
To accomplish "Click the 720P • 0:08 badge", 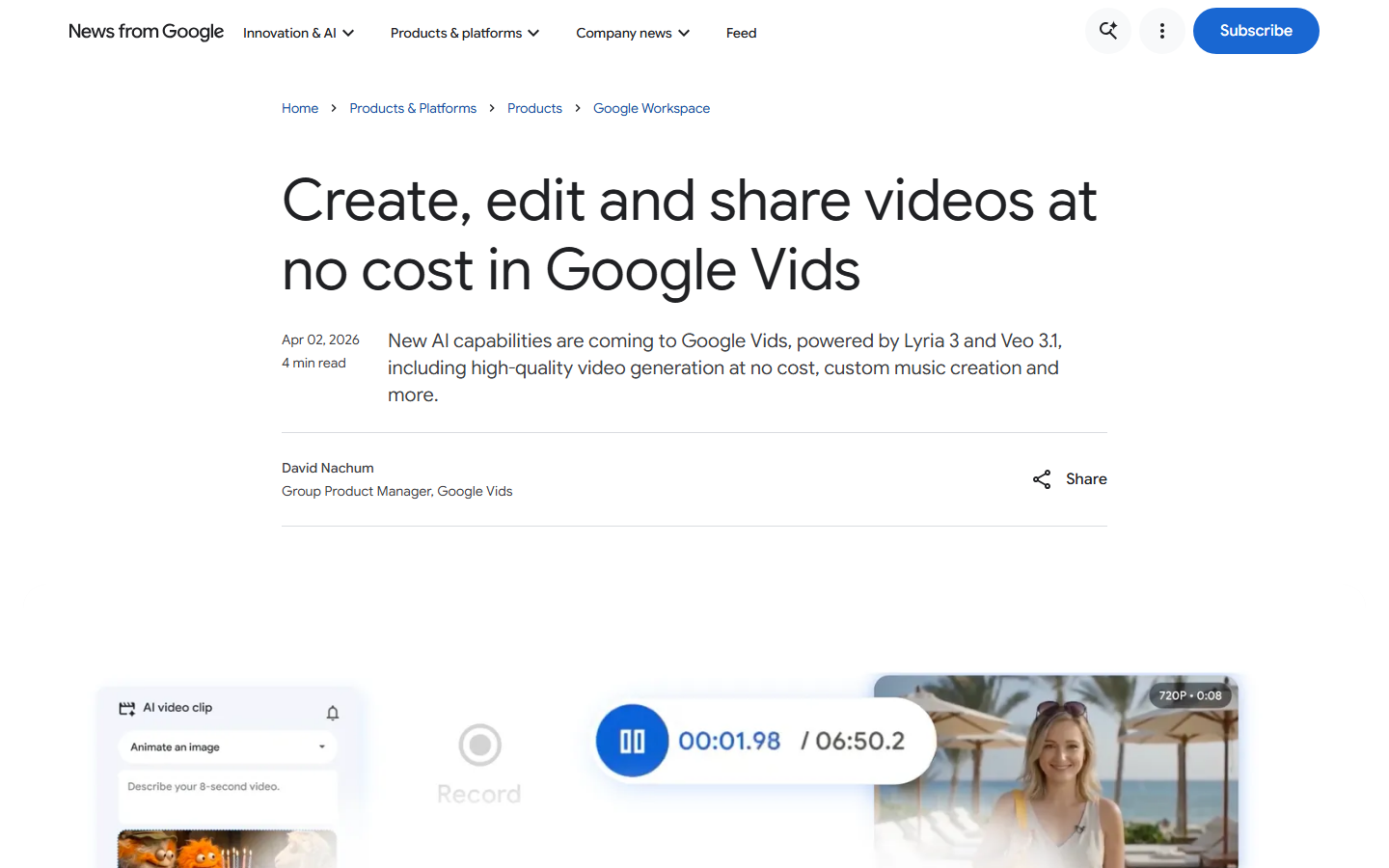I will (1190, 695).
